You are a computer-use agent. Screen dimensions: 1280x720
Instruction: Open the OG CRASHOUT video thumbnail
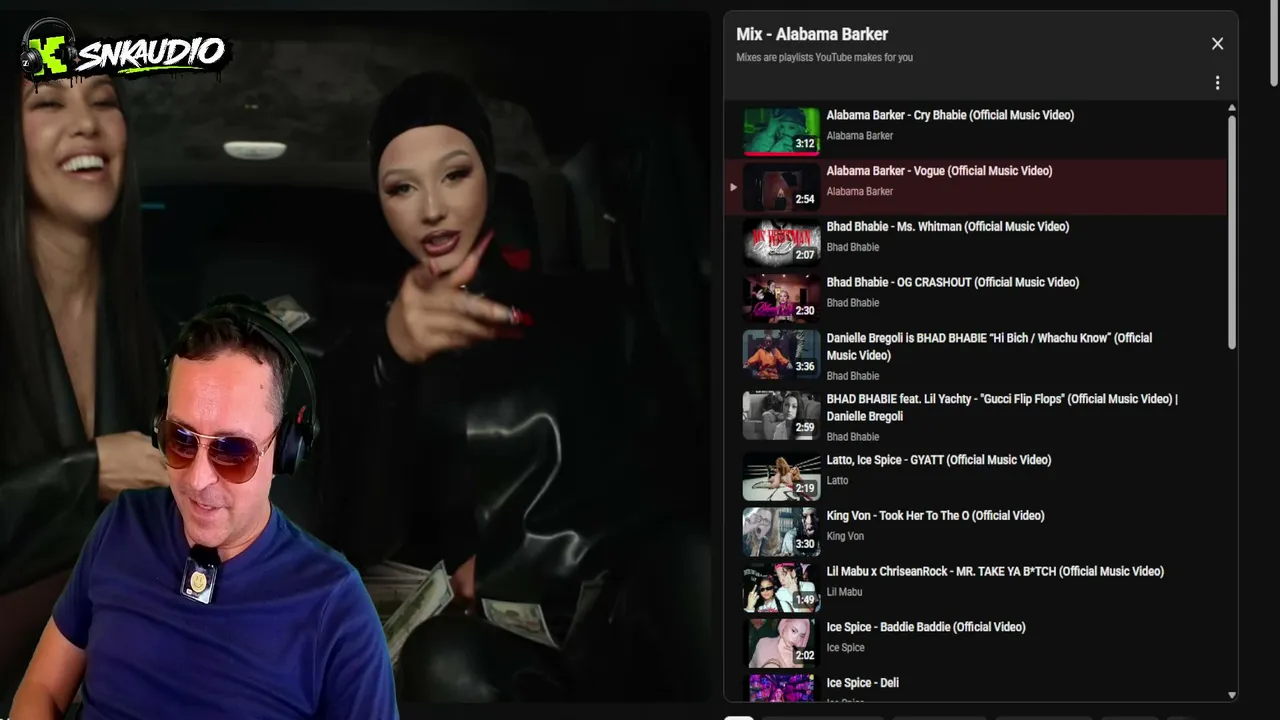point(781,299)
